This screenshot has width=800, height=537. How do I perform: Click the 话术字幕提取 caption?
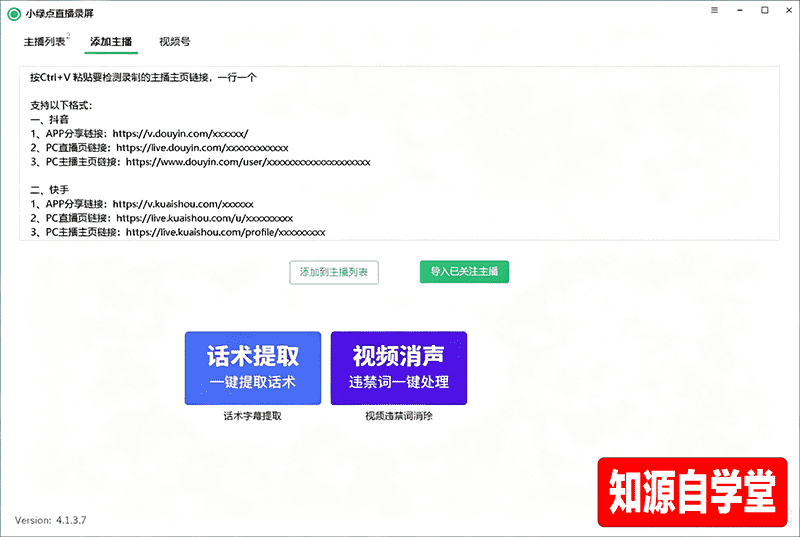coord(253,416)
